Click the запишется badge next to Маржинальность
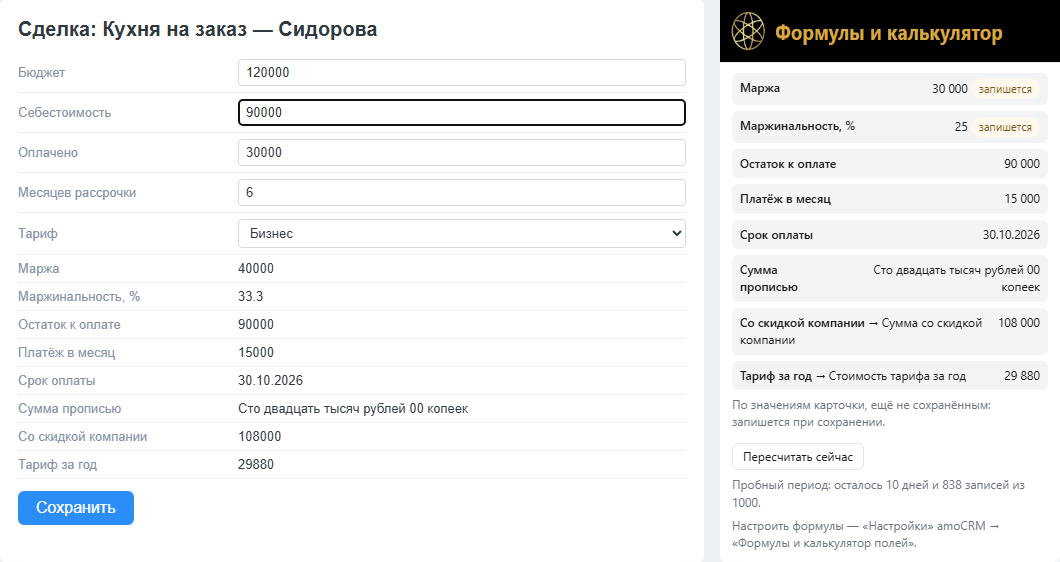1060x562 pixels. (1005, 126)
